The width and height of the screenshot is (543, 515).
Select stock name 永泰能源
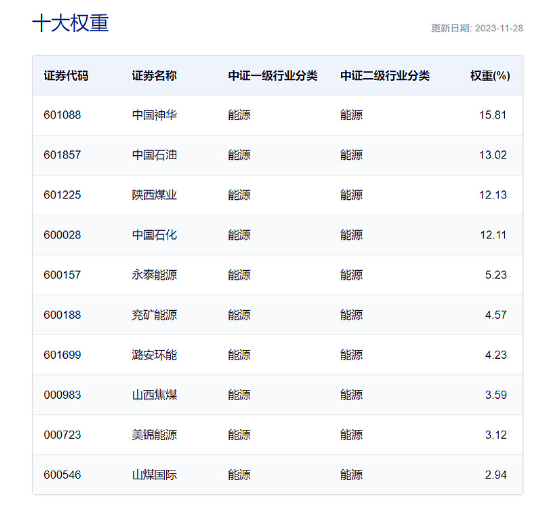pyautogui.click(x=154, y=275)
